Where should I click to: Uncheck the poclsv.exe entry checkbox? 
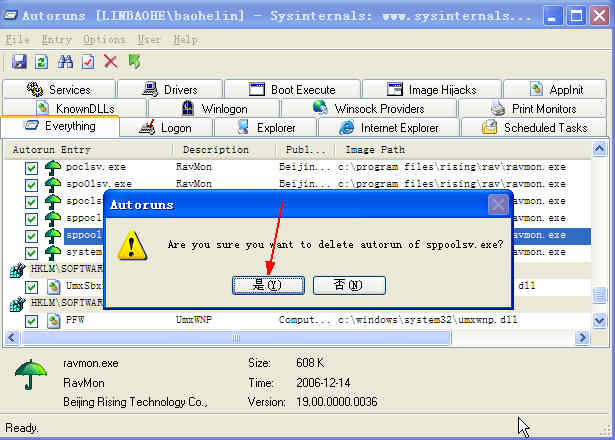[31, 168]
